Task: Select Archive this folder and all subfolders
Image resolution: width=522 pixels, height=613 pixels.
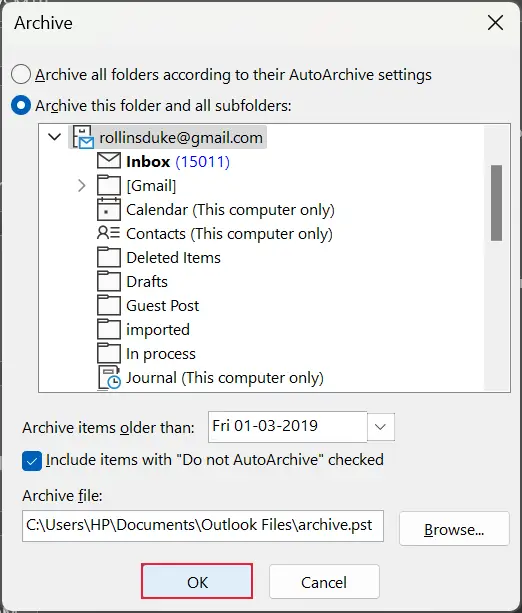Action: pos(21,106)
